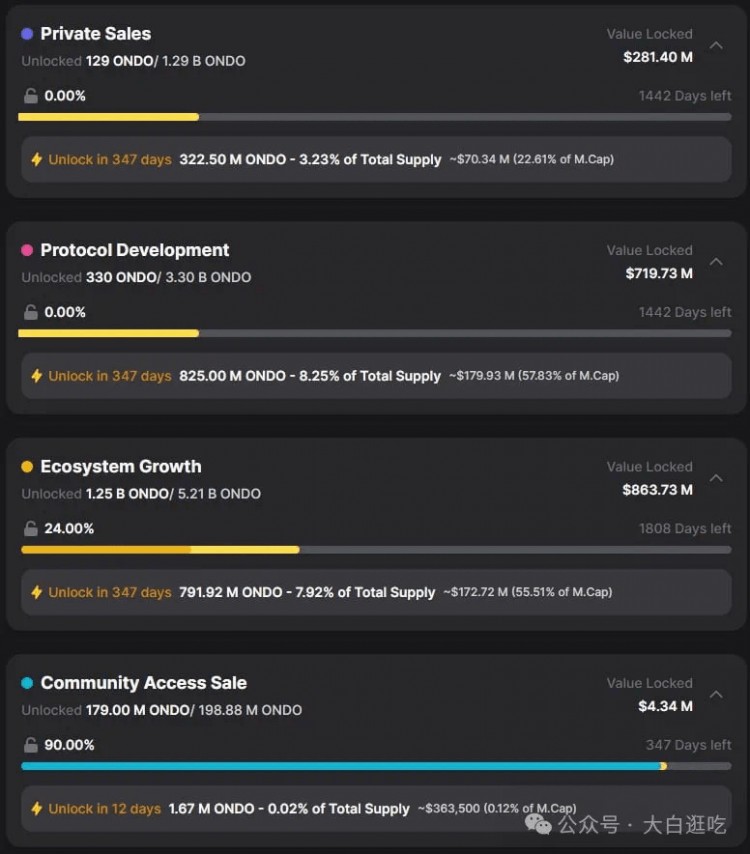Open the Protocol Development heading
The image size is (750, 854).
pyautogui.click(x=135, y=250)
